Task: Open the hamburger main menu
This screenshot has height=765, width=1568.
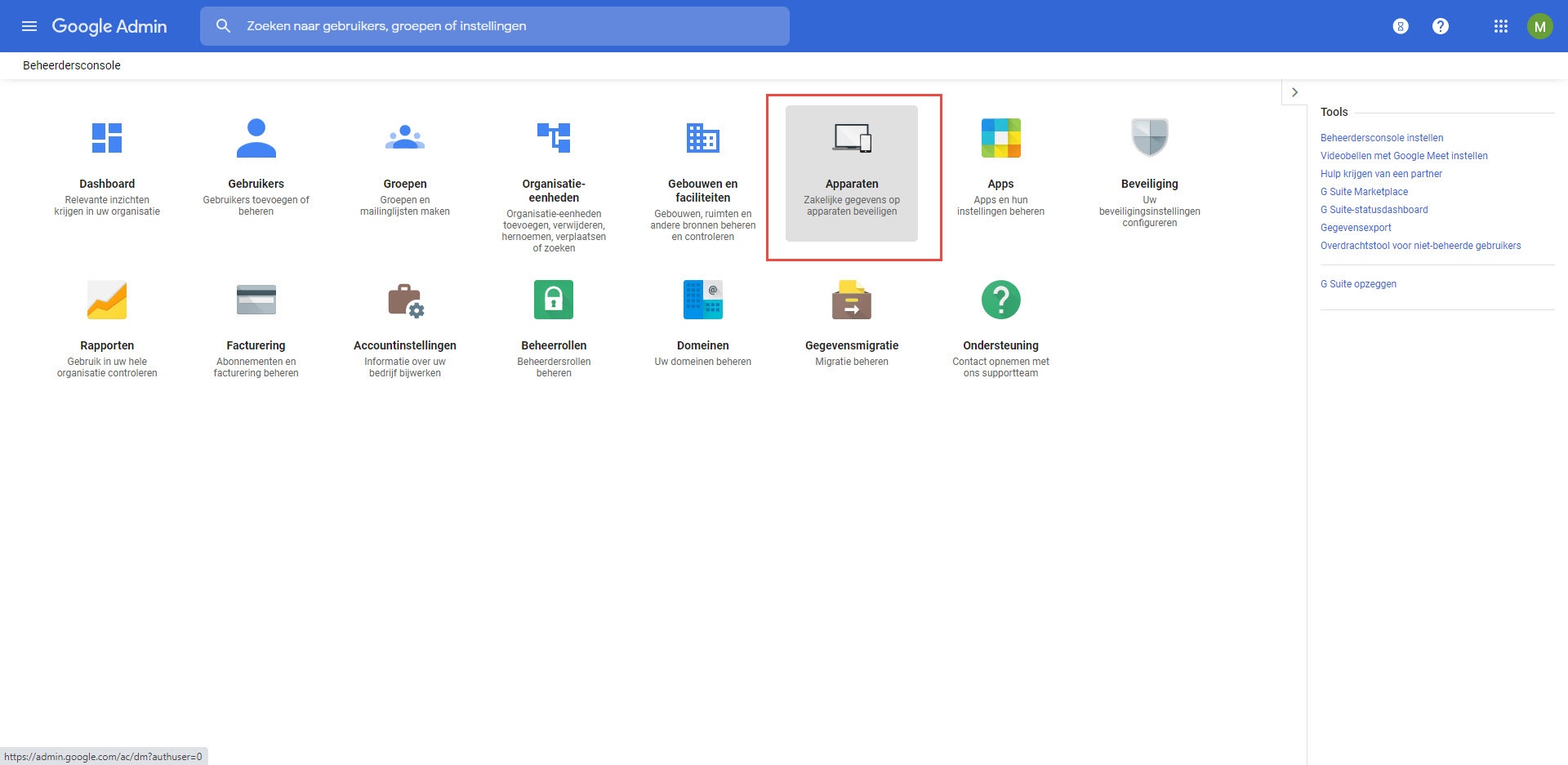Action: pos(29,26)
